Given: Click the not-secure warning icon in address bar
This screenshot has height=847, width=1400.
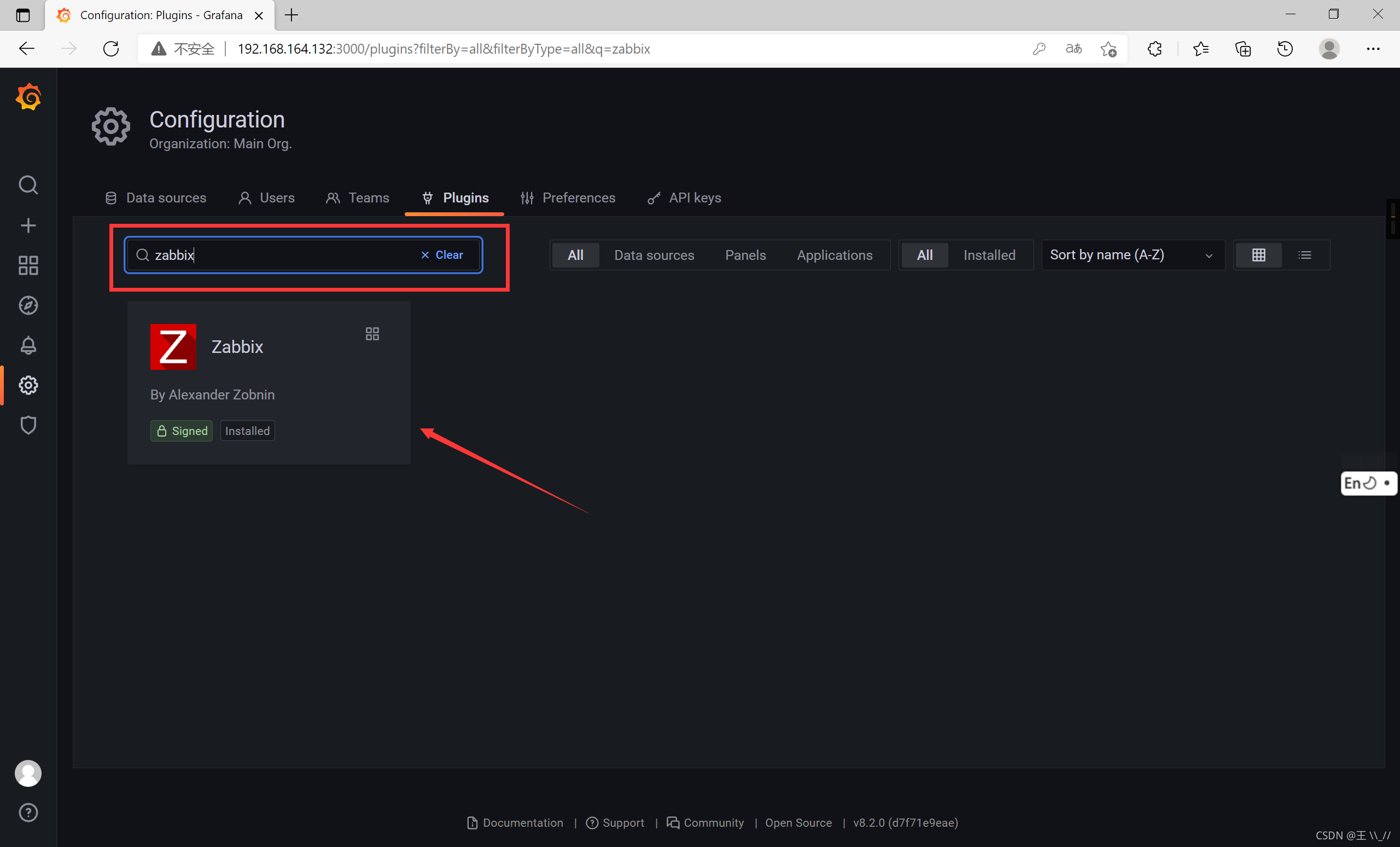Looking at the screenshot, I should click(159, 49).
